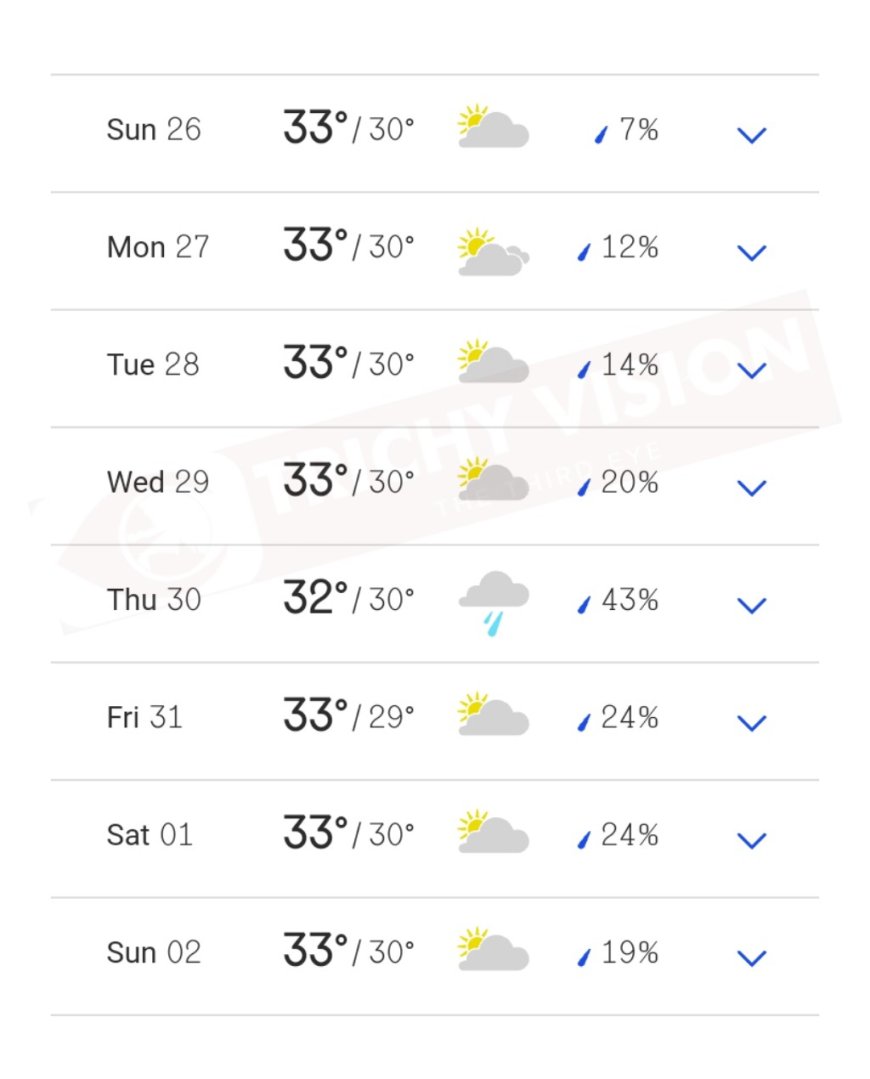870x1079 pixels.
Task: Expand Thu 30 forecast with chevron
Action: click(x=751, y=605)
